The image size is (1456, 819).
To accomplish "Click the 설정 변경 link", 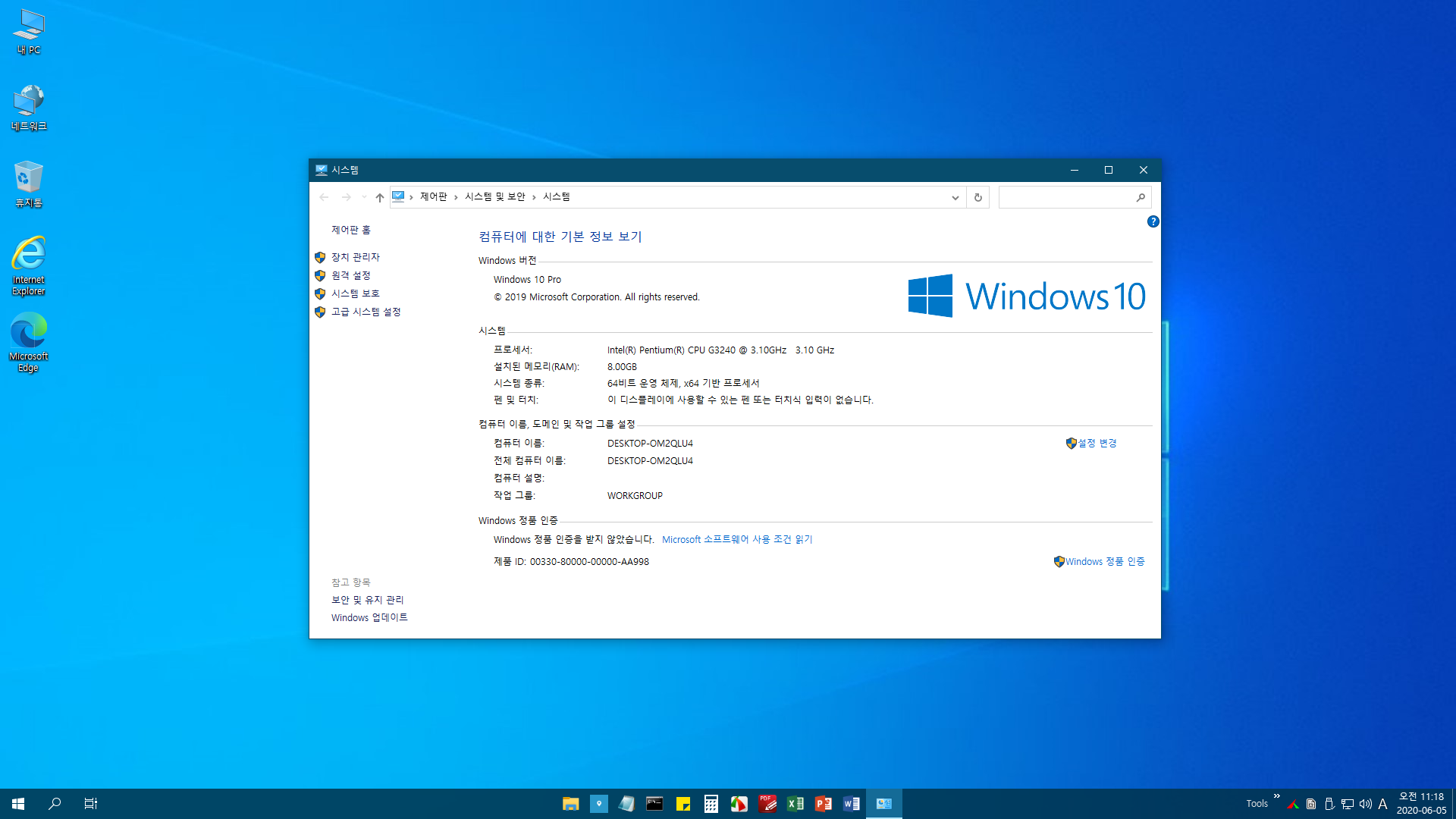I will (1097, 443).
